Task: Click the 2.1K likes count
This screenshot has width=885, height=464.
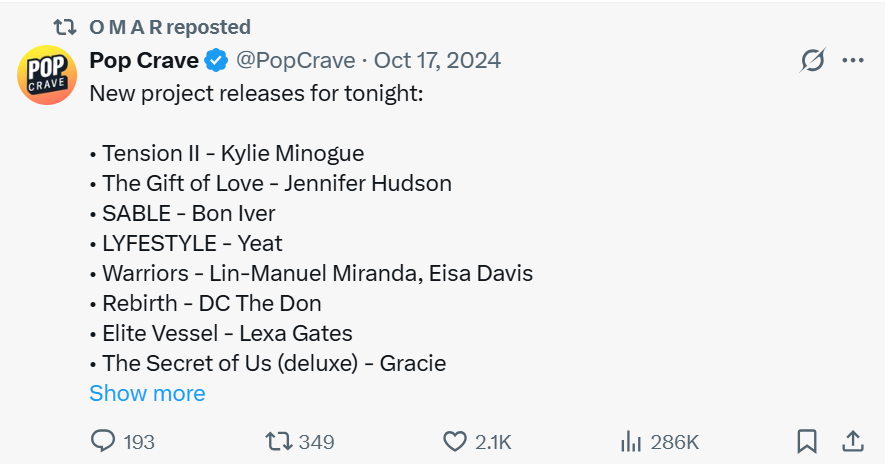Action: [492, 442]
